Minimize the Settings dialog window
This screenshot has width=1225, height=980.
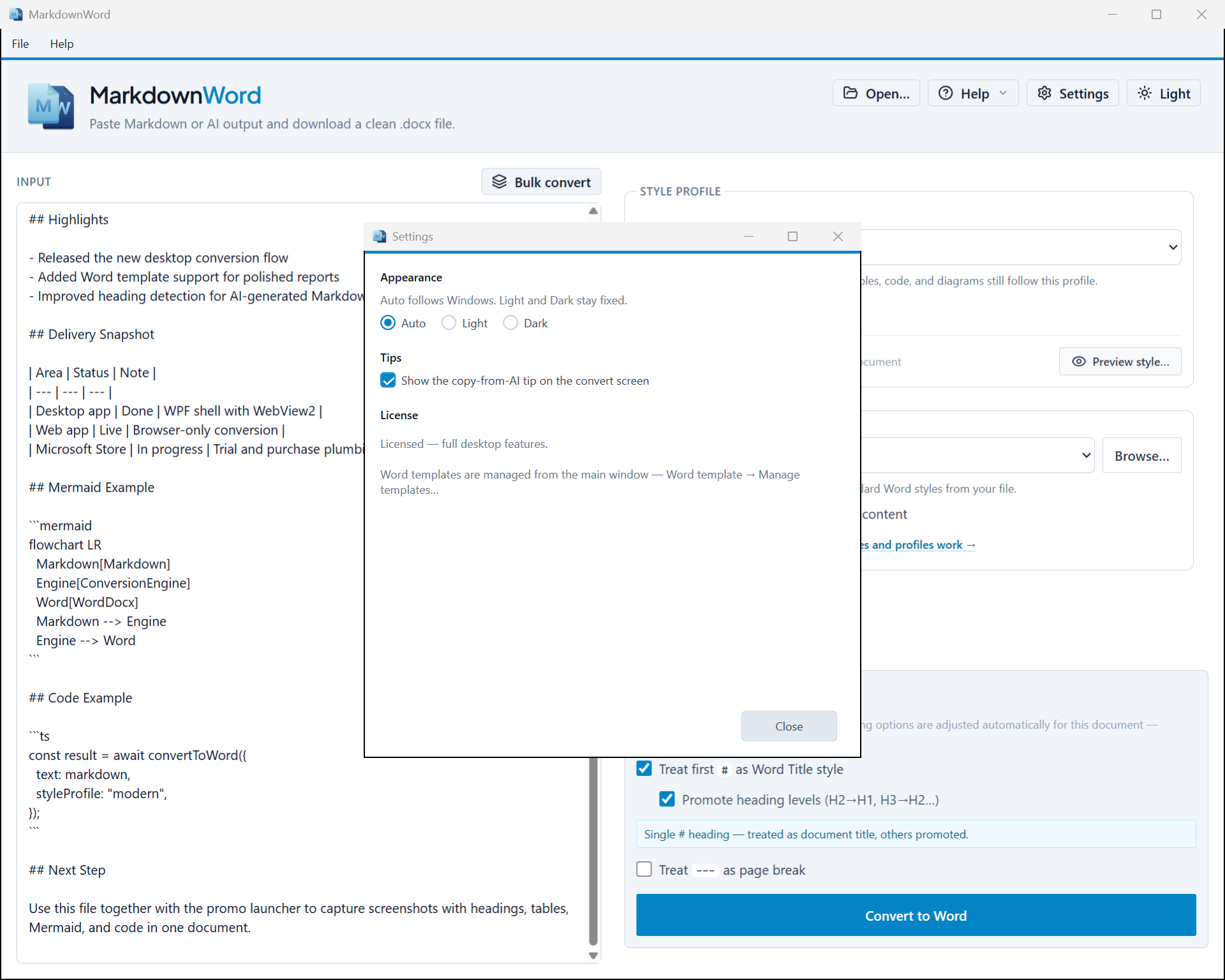pos(749,237)
